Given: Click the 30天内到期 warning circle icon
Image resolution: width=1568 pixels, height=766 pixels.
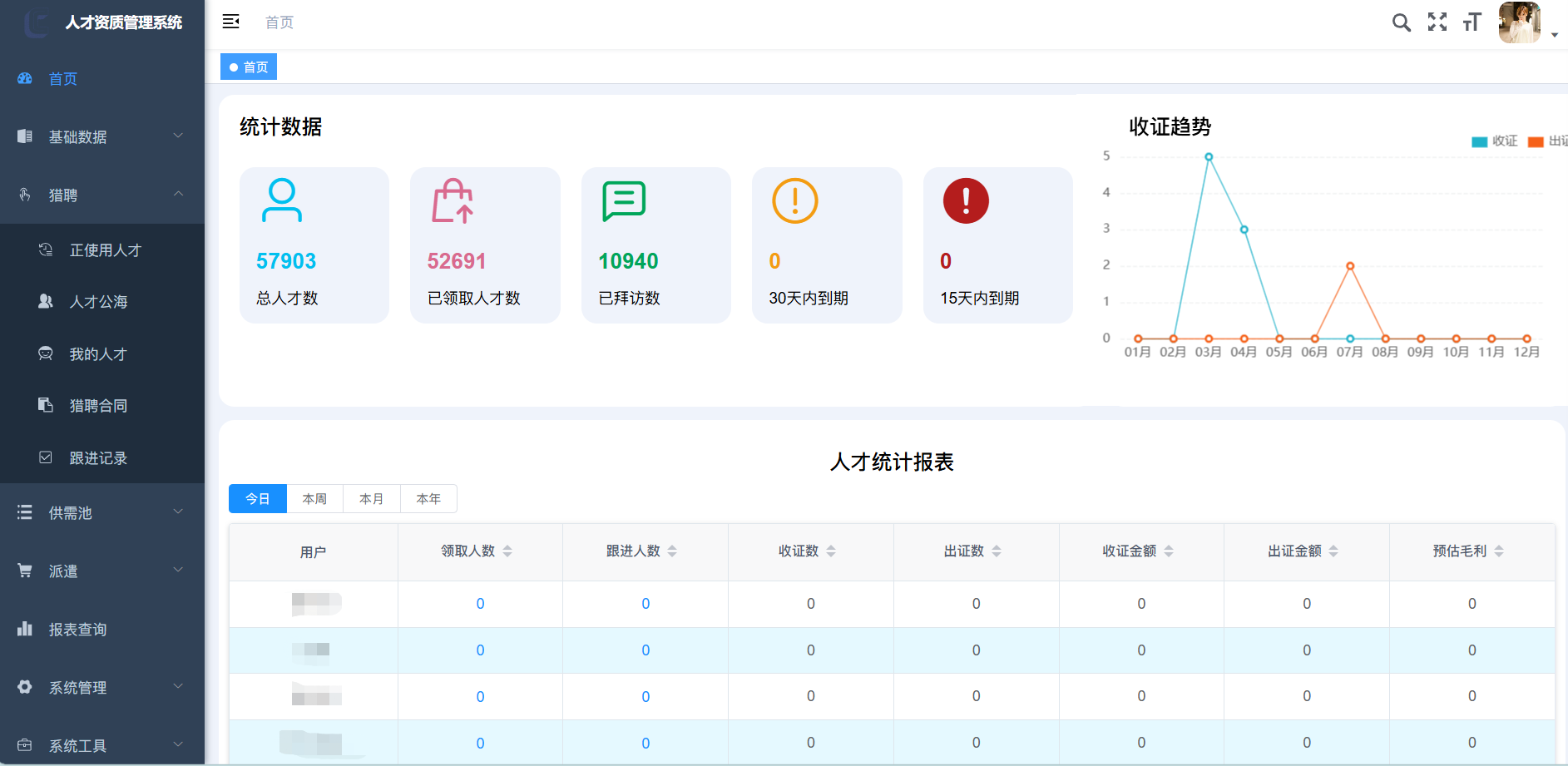Looking at the screenshot, I should click(795, 200).
